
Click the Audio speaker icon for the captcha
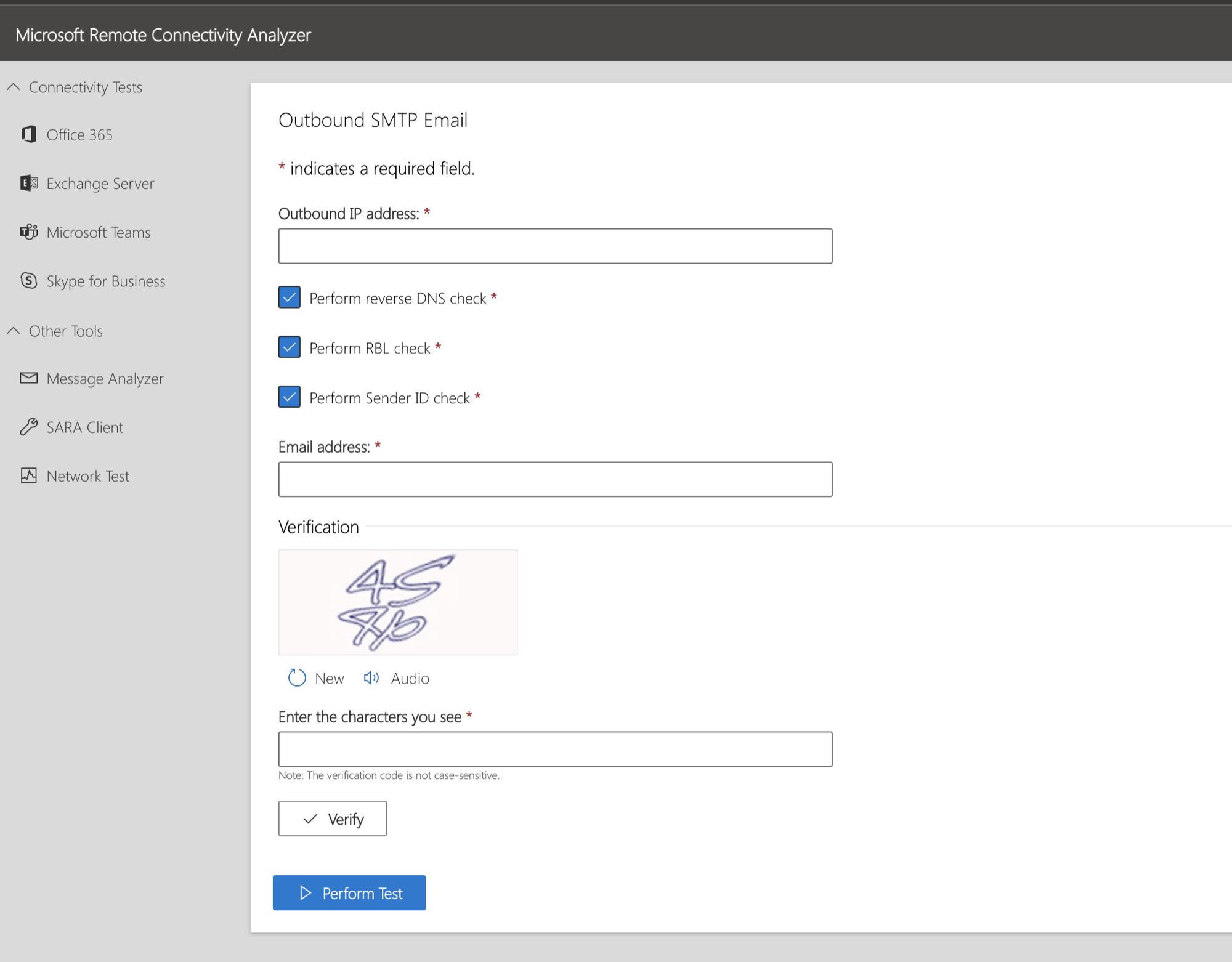(x=371, y=677)
